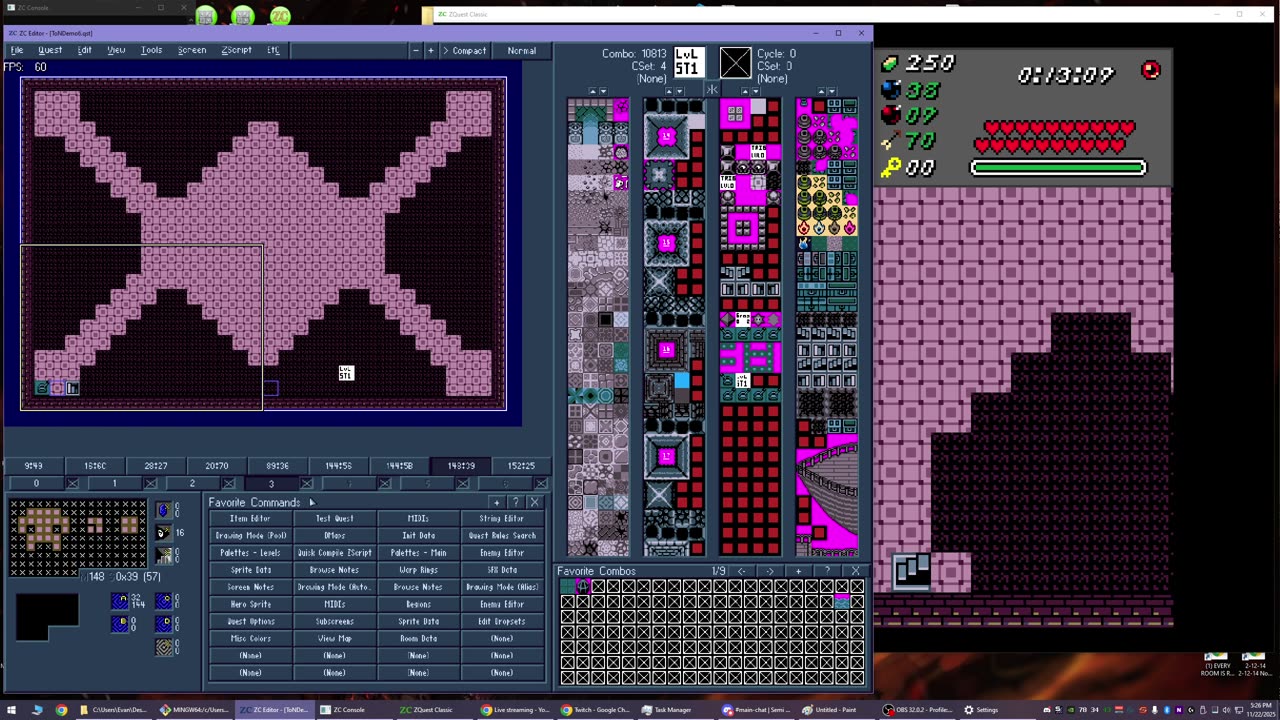Expand the Favorite Commands arrow
1280x720 pixels.
coord(311,503)
